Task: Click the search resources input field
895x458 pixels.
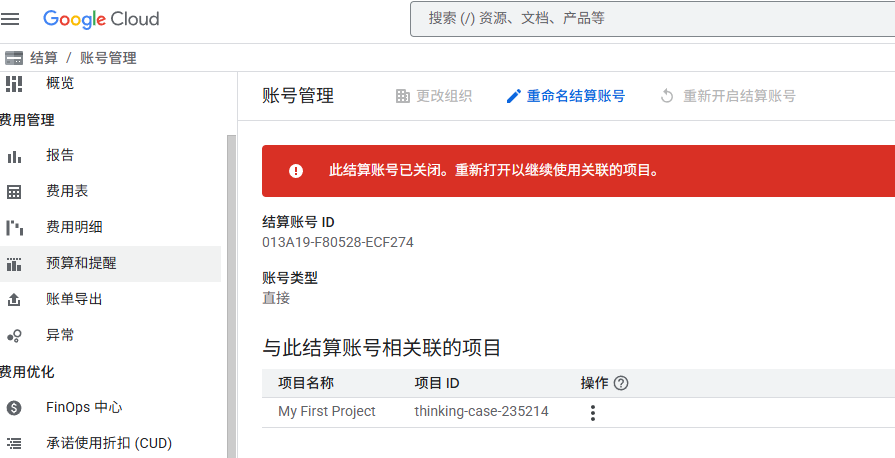Action: [x=652, y=19]
